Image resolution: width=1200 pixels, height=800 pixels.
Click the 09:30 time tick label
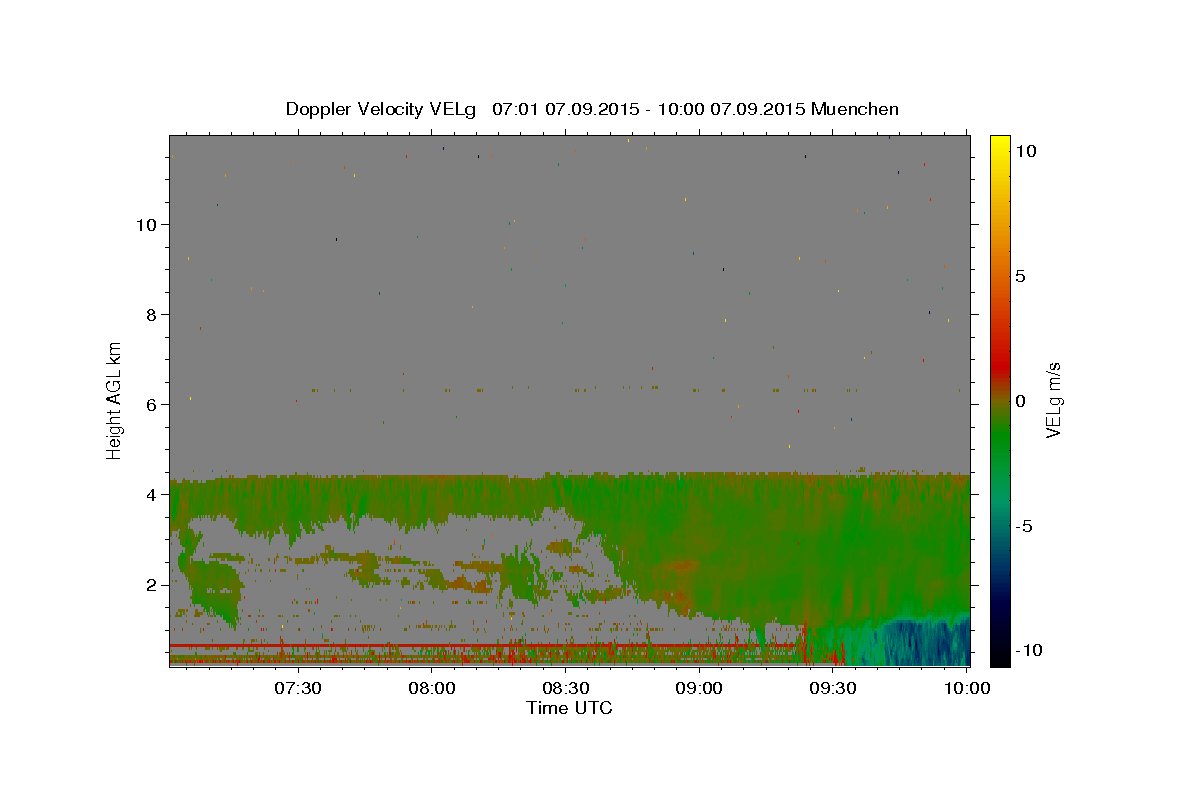(833, 688)
